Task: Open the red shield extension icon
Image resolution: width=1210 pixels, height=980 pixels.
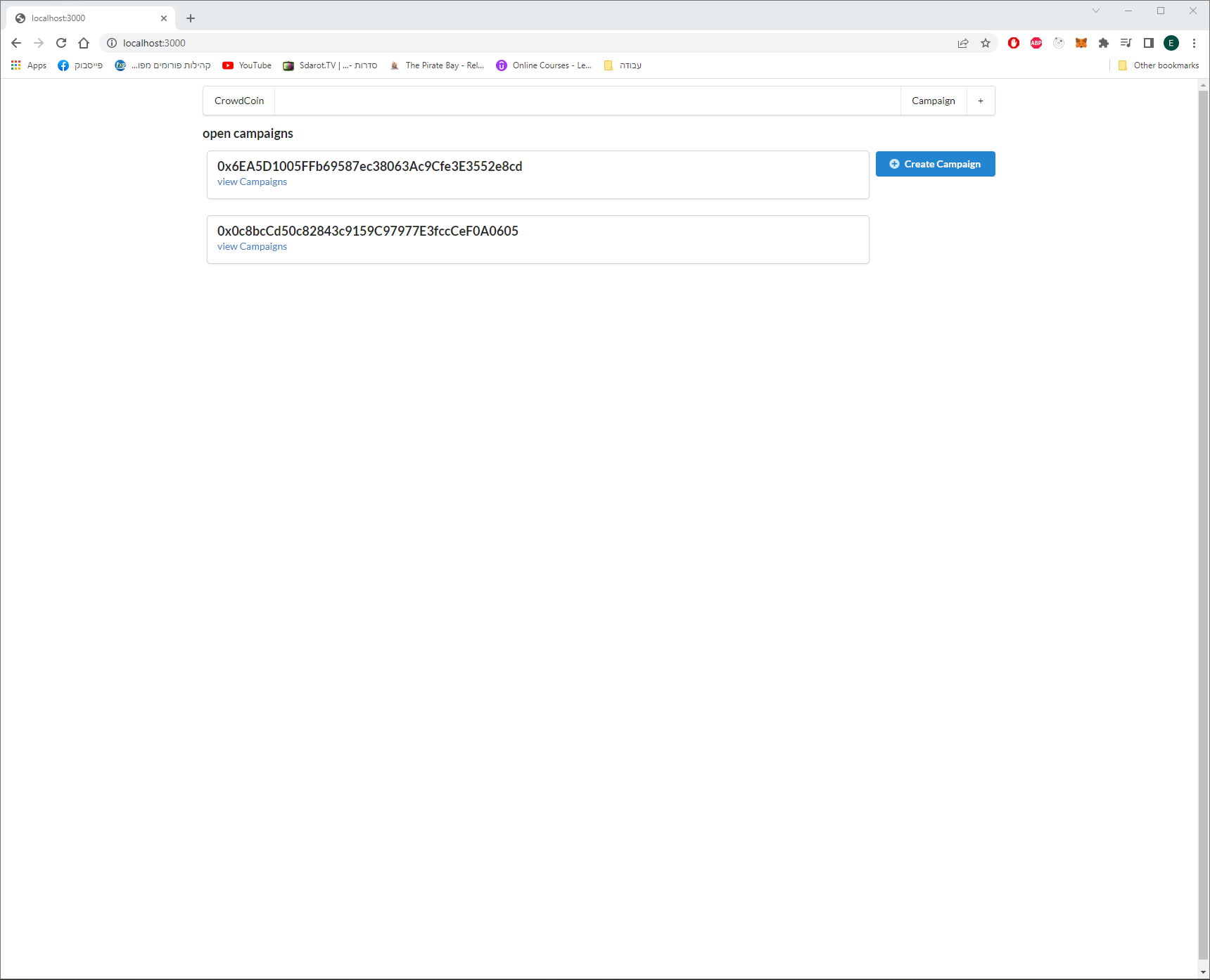Action: tap(1014, 43)
